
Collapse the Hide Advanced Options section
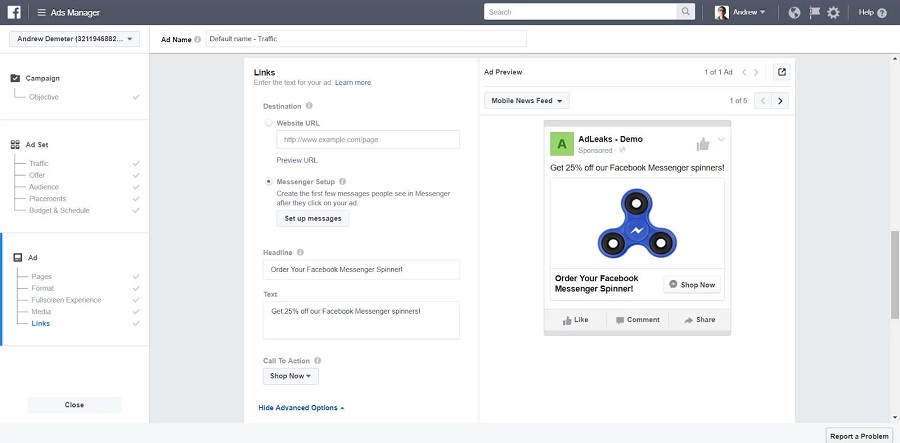tap(301, 408)
